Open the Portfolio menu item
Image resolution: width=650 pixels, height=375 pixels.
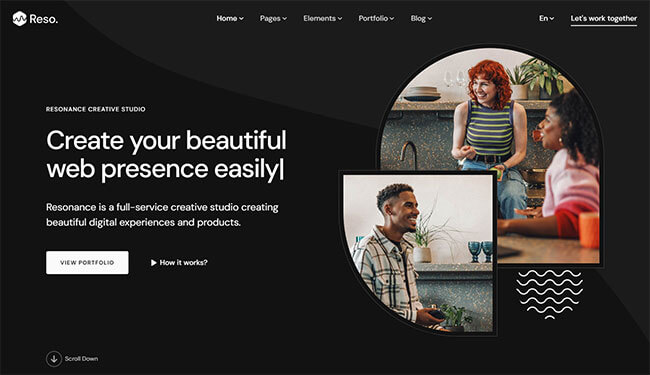tap(373, 18)
